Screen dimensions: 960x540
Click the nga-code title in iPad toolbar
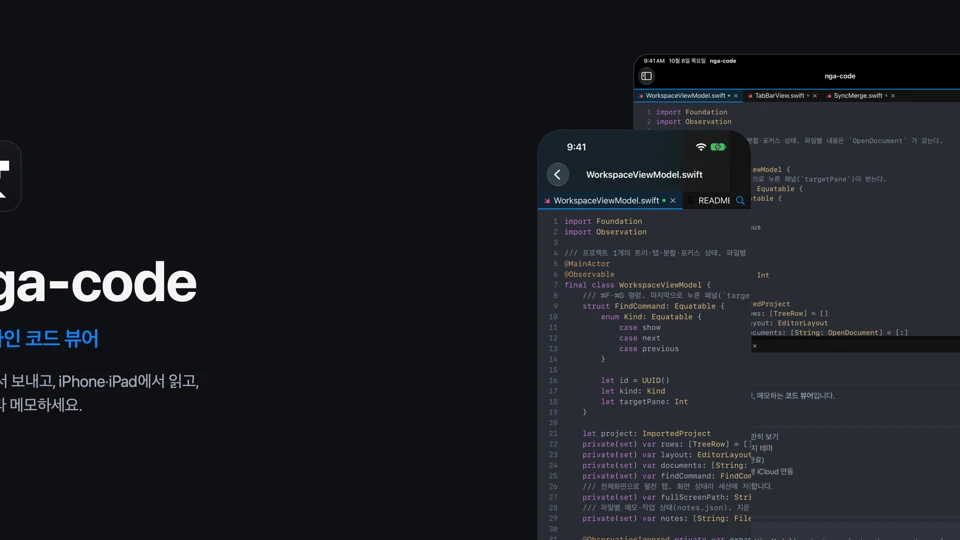pyautogui.click(x=839, y=76)
